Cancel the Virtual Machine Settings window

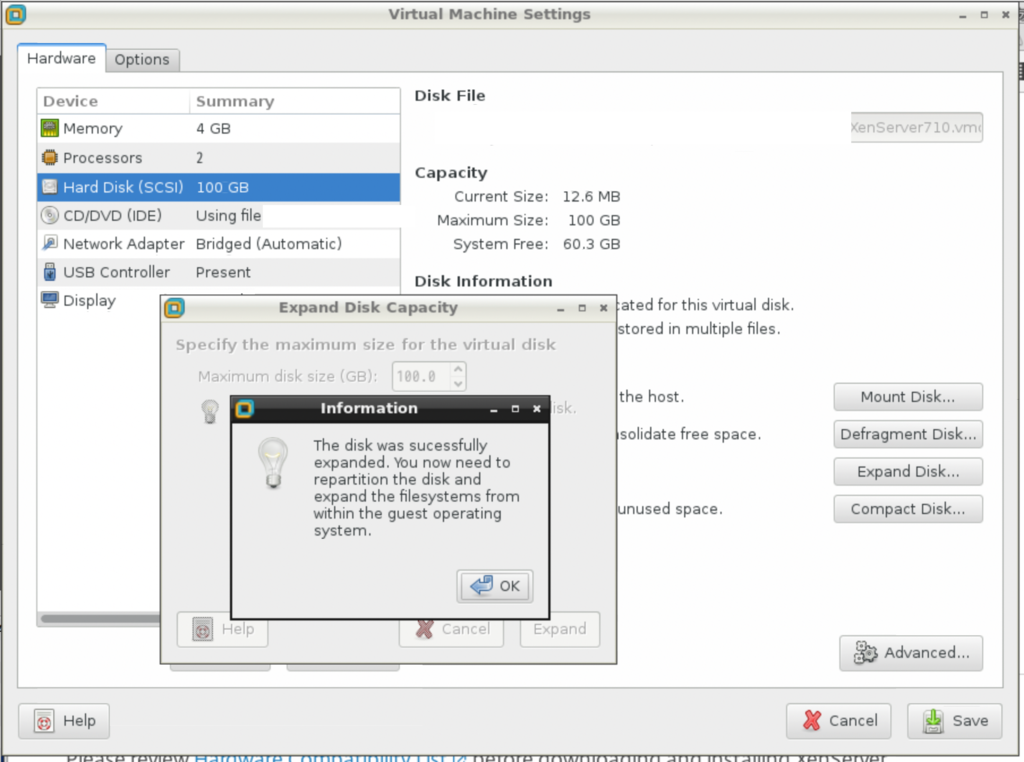(x=839, y=721)
